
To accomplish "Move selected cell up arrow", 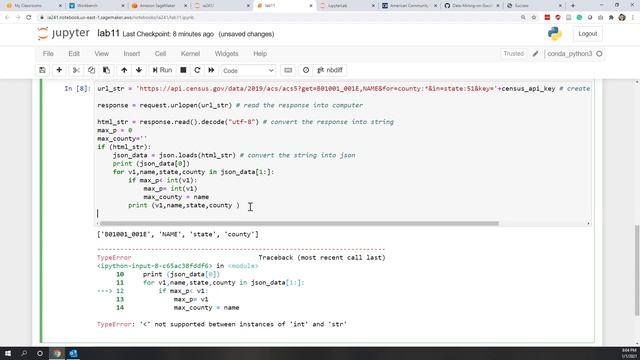I will pos(124,70).
